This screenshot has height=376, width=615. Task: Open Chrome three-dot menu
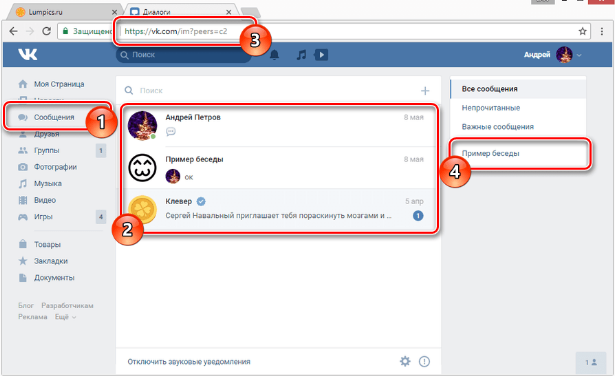tap(602, 31)
